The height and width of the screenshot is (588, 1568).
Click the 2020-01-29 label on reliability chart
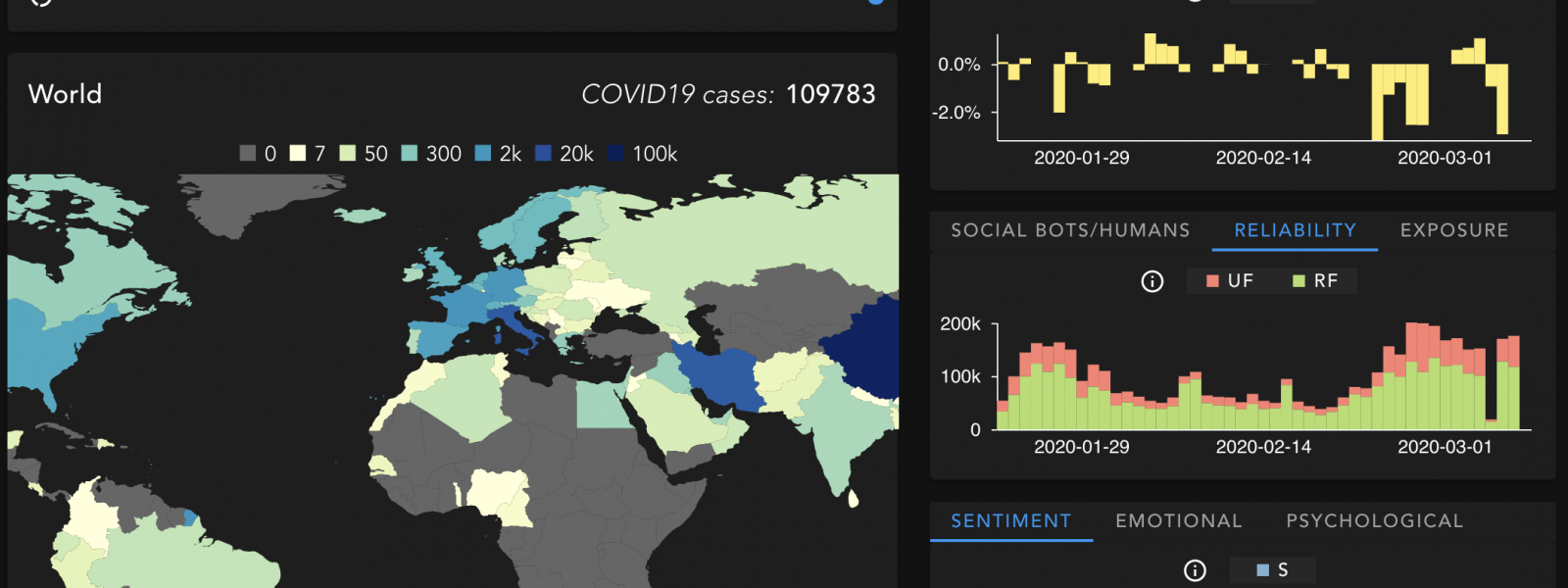click(x=1082, y=447)
